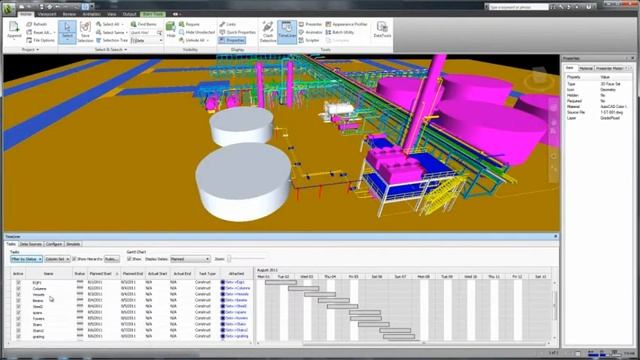The height and width of the screenshot is (360, 640).
Task: Click the Rules... button
Action: (x=112, y=259)
